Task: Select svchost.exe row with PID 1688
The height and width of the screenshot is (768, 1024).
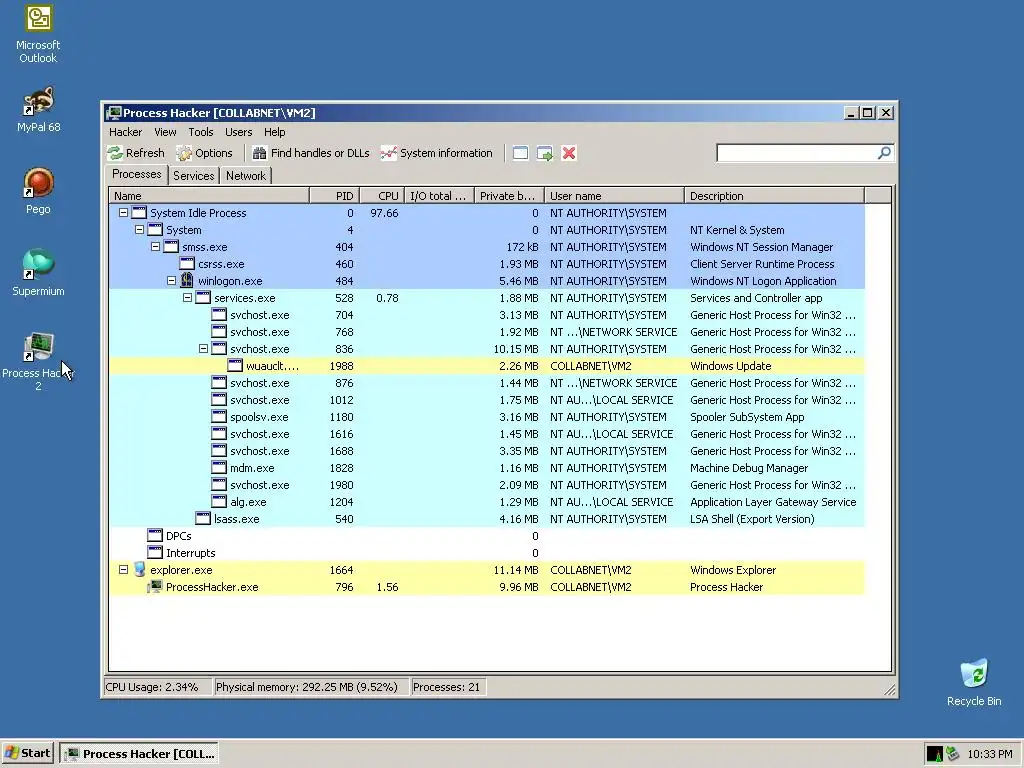Action: pyautogui.click(x=487, y=451)
